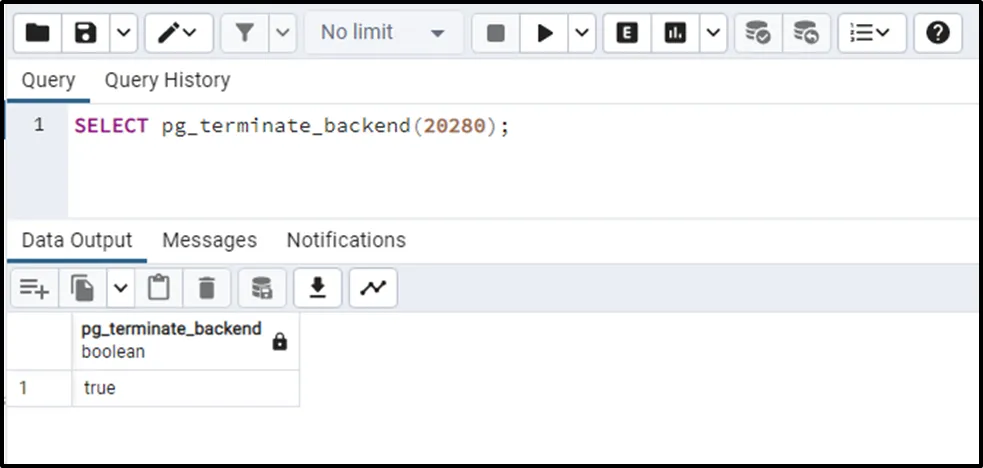Click the Explain Analyze chart icon
The height and width of the screenshot is (468, 983).
pos(676,33)
